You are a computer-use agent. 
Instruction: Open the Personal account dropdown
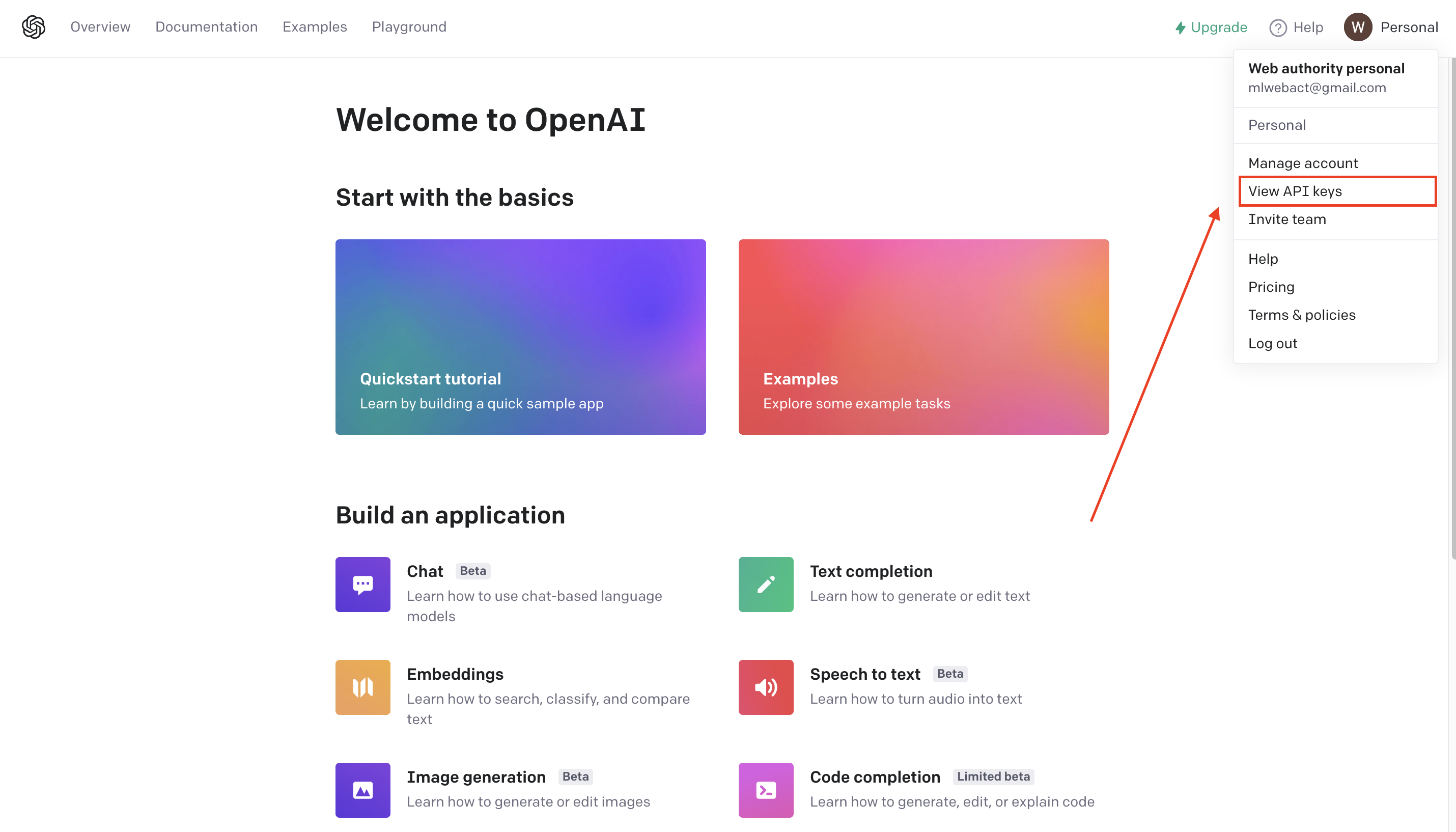[1409, 27]
